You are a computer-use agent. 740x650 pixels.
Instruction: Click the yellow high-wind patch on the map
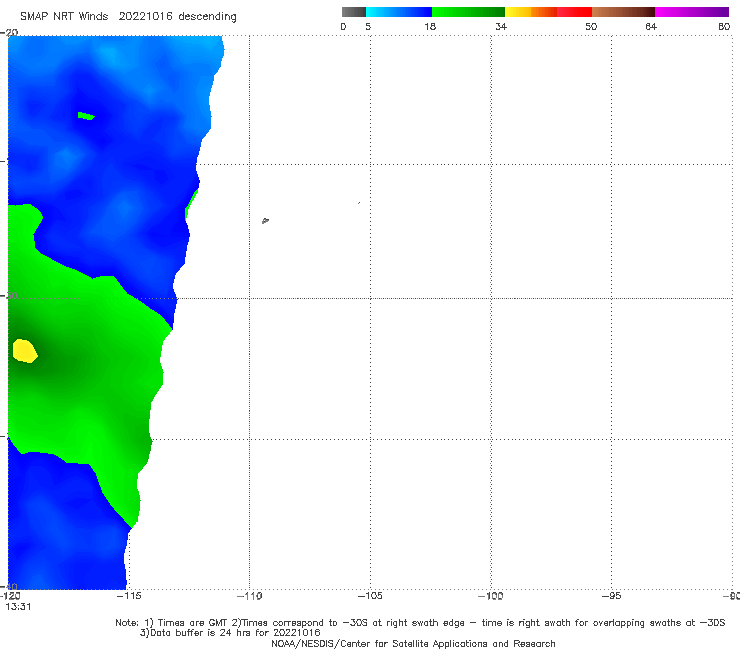pos(25,351)
